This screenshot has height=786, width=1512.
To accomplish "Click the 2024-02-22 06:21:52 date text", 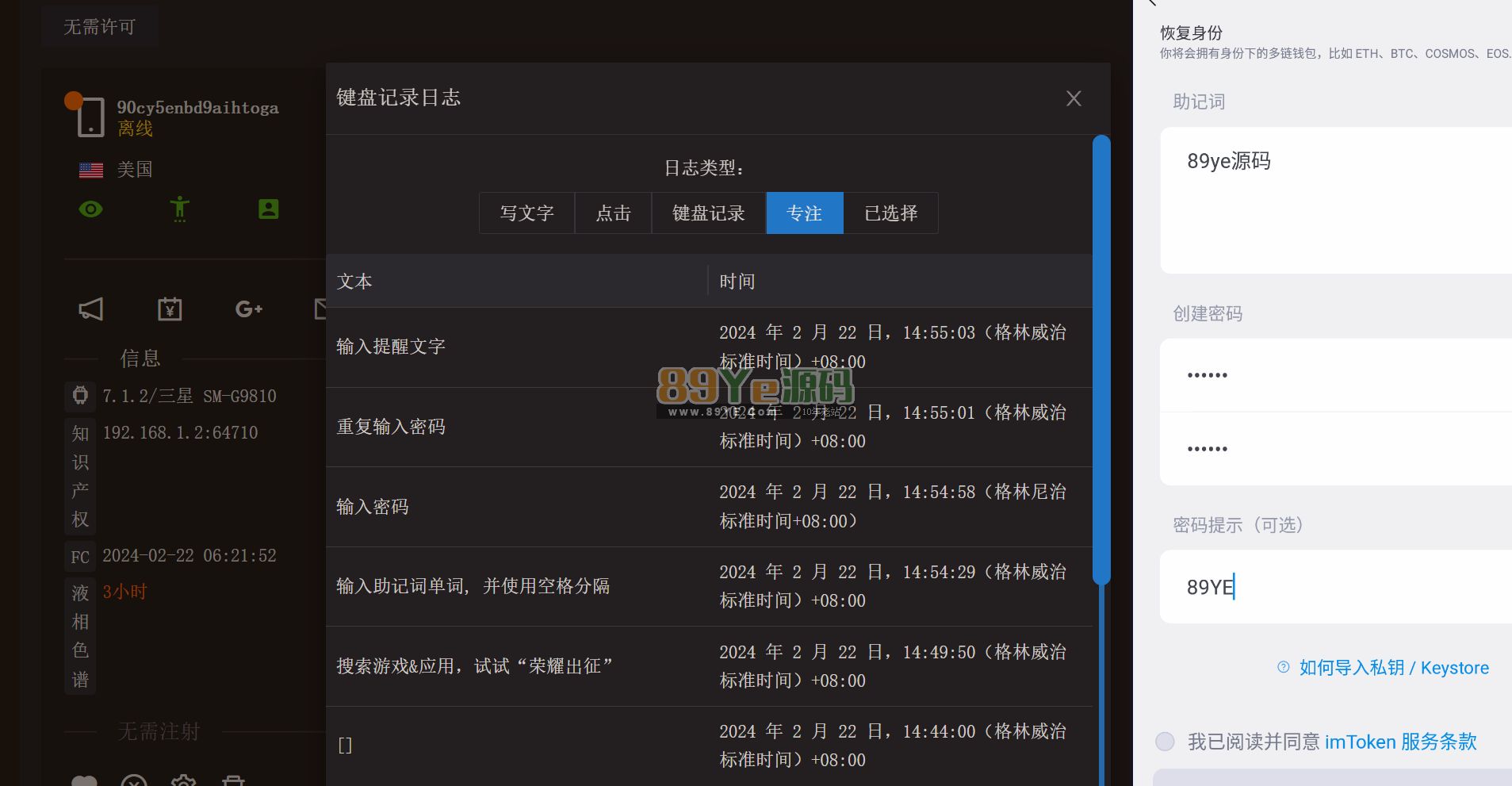I will [x=189, y=556].
